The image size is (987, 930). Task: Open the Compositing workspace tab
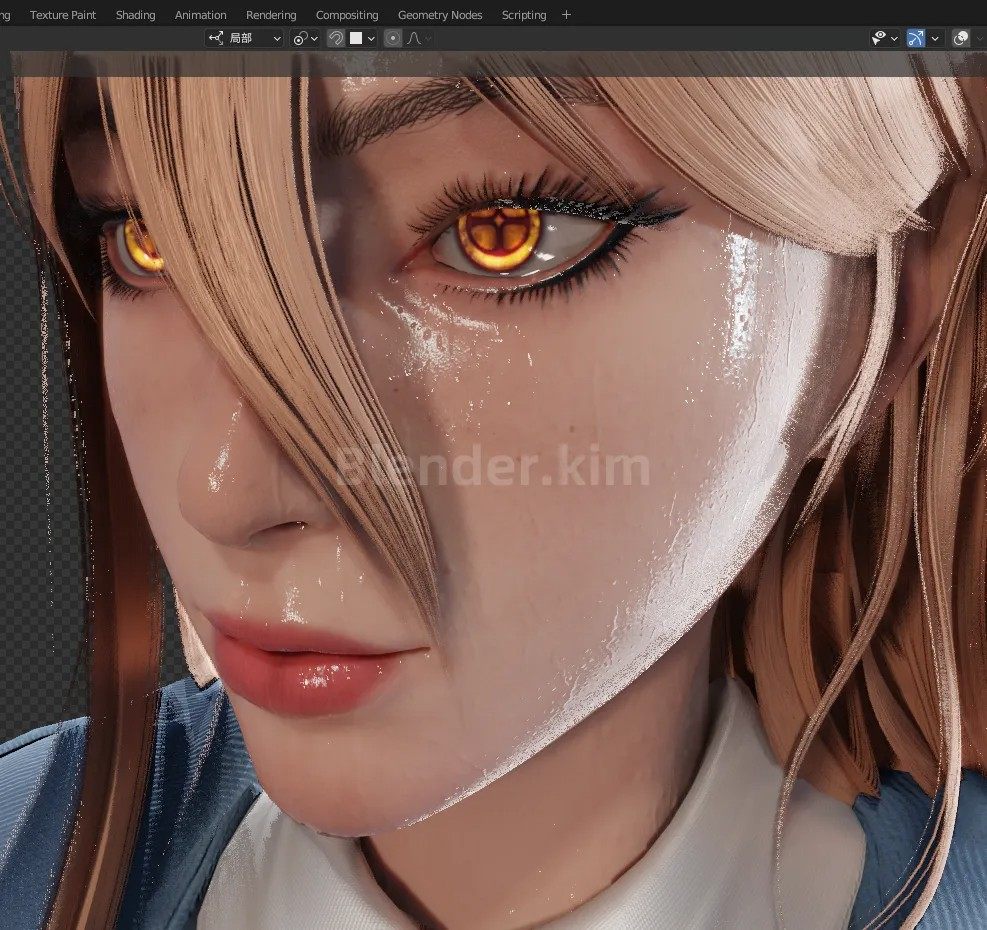point(347,14)
